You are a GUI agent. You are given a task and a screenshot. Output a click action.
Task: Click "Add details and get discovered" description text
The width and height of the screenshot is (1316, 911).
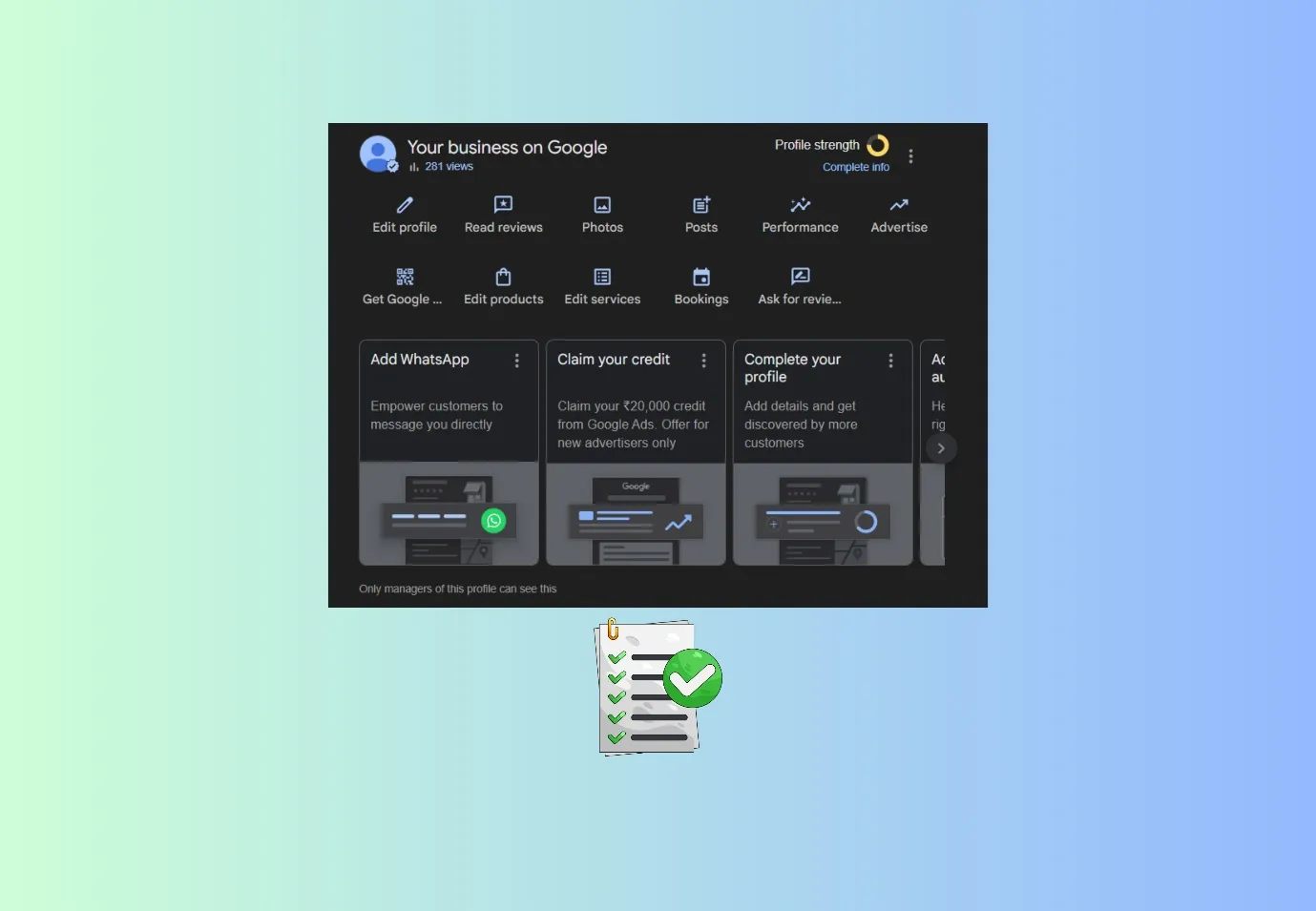[801, 424]
